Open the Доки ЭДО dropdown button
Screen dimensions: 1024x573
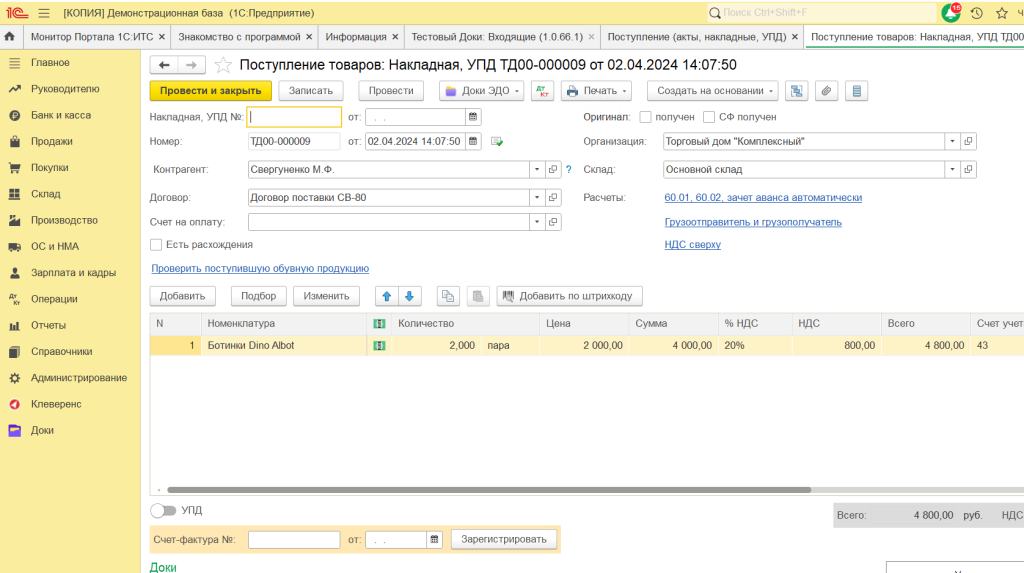[x=482, y=91]
